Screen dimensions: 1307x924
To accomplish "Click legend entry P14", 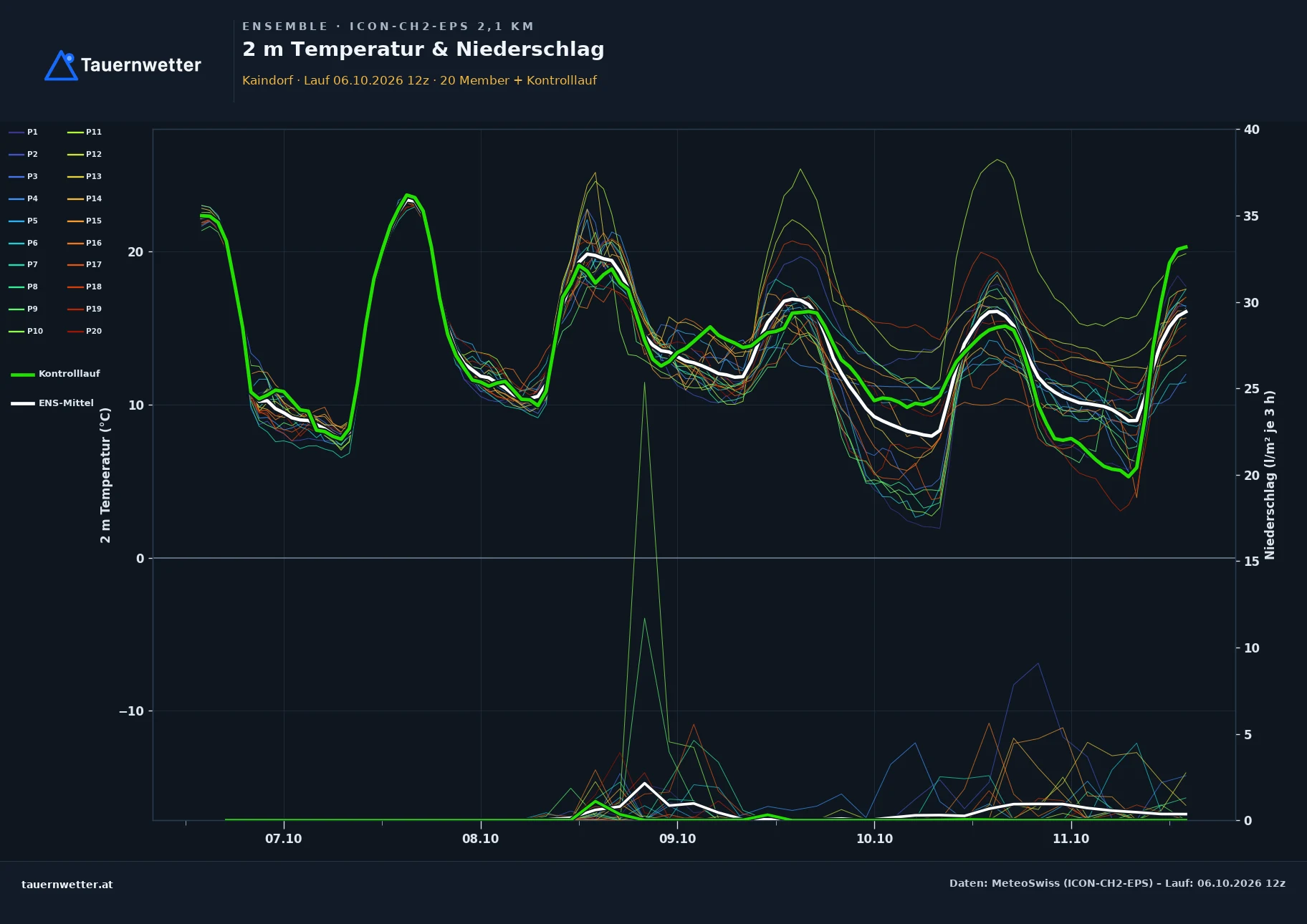I will tap(85, 199).
